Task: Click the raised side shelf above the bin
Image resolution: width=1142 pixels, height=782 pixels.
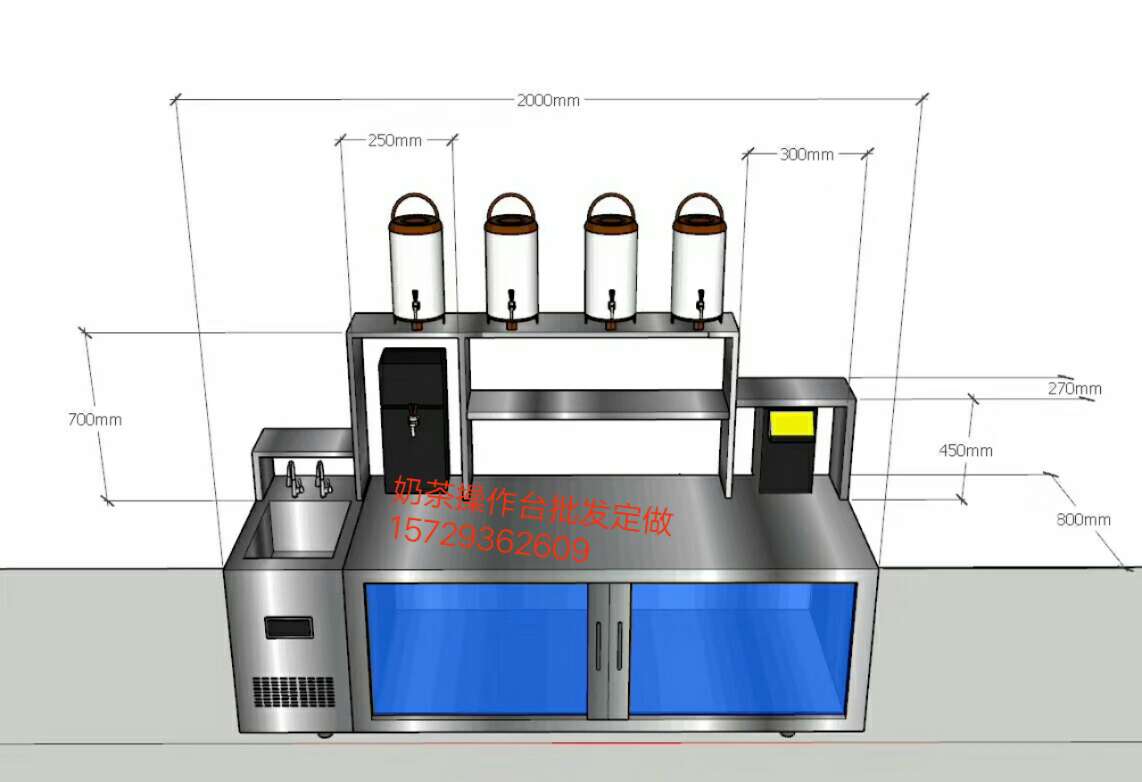Action: click(795, 393)
